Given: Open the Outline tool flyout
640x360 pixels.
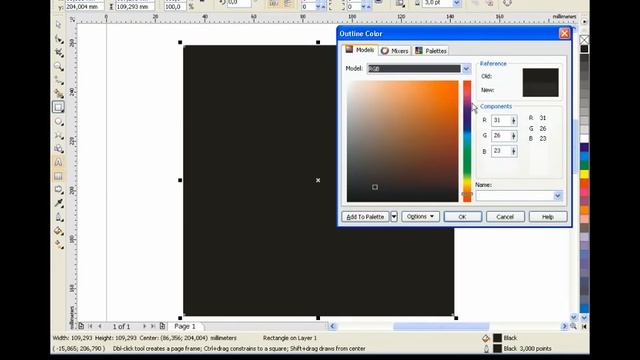Looking at the screenshot, I should pyautogui.click(x=58, y=217).
